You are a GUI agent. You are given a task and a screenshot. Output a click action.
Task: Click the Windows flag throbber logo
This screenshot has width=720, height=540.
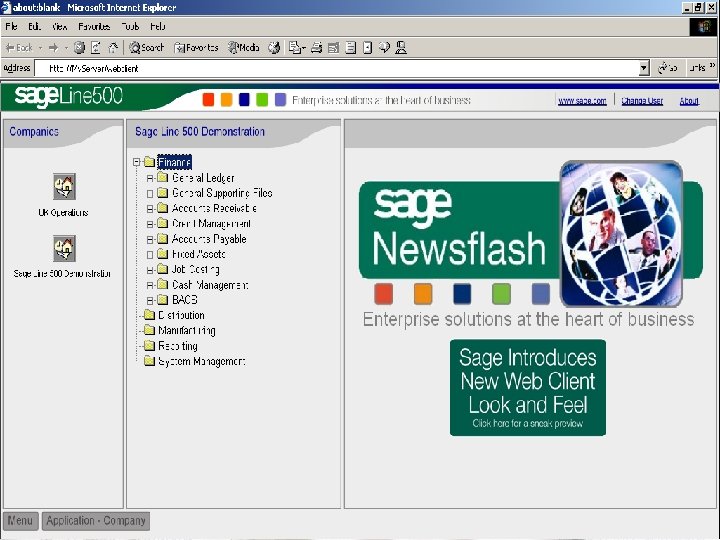pyautogui.click(x=703, y=27)
